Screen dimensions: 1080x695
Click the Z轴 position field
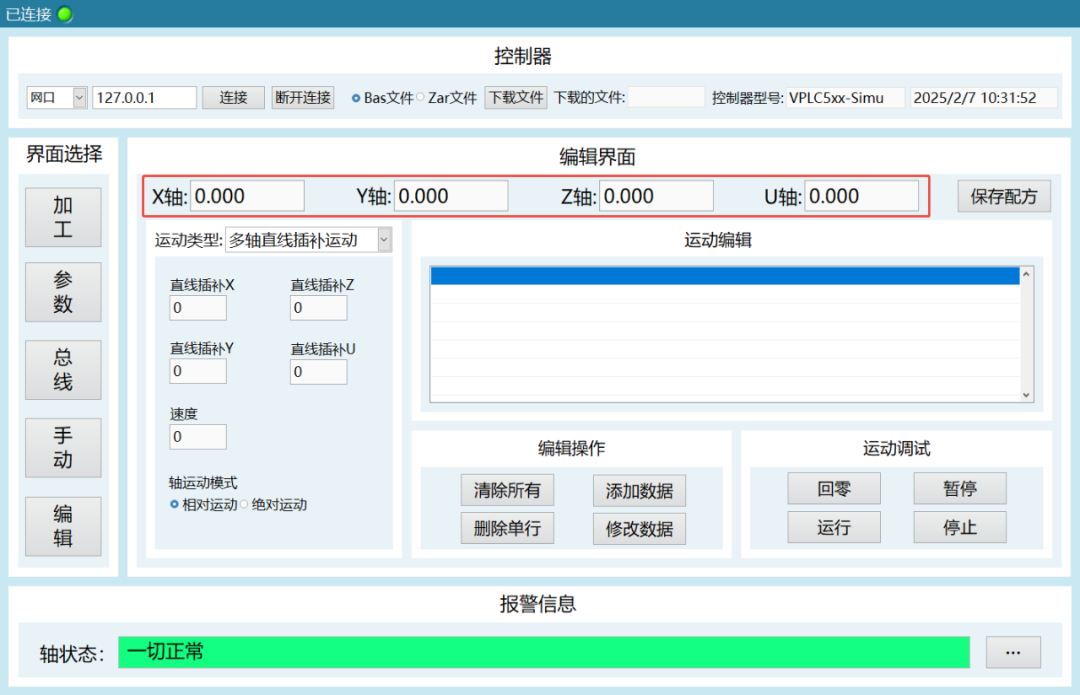[656, 196]
